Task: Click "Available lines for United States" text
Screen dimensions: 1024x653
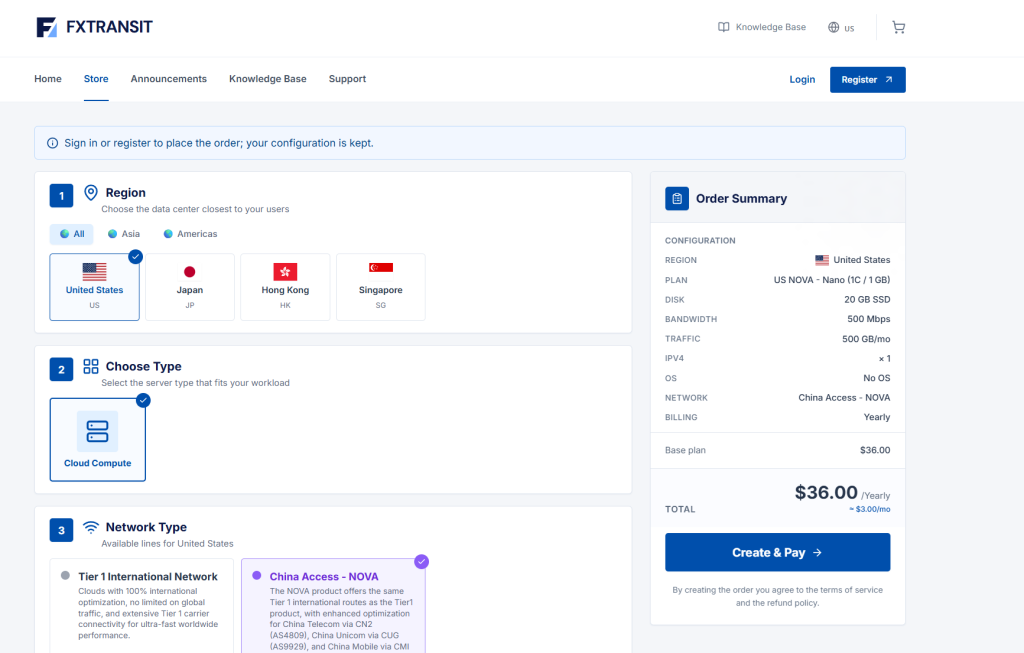Action: pyautogui.click(x=167, y=544)
